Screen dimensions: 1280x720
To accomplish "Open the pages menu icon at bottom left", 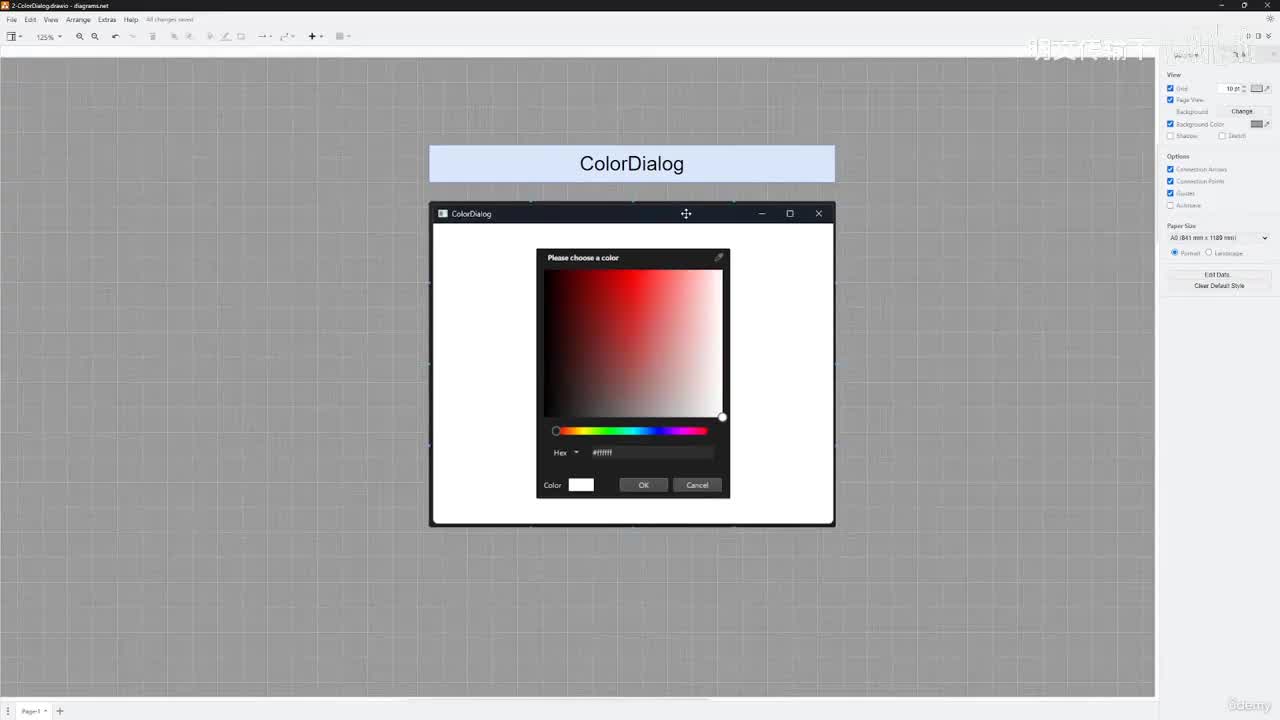I will tap(7, 711).
